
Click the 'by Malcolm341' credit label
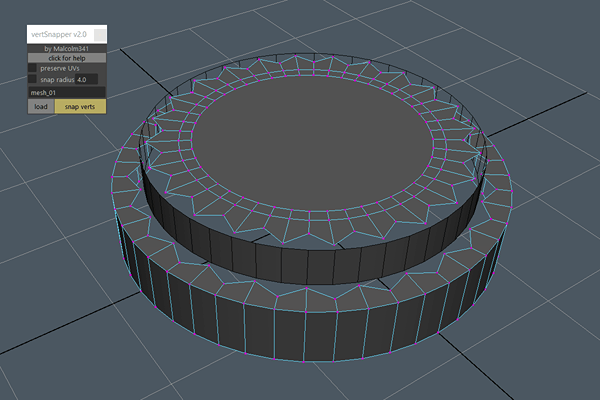click(x=66, y=48)
